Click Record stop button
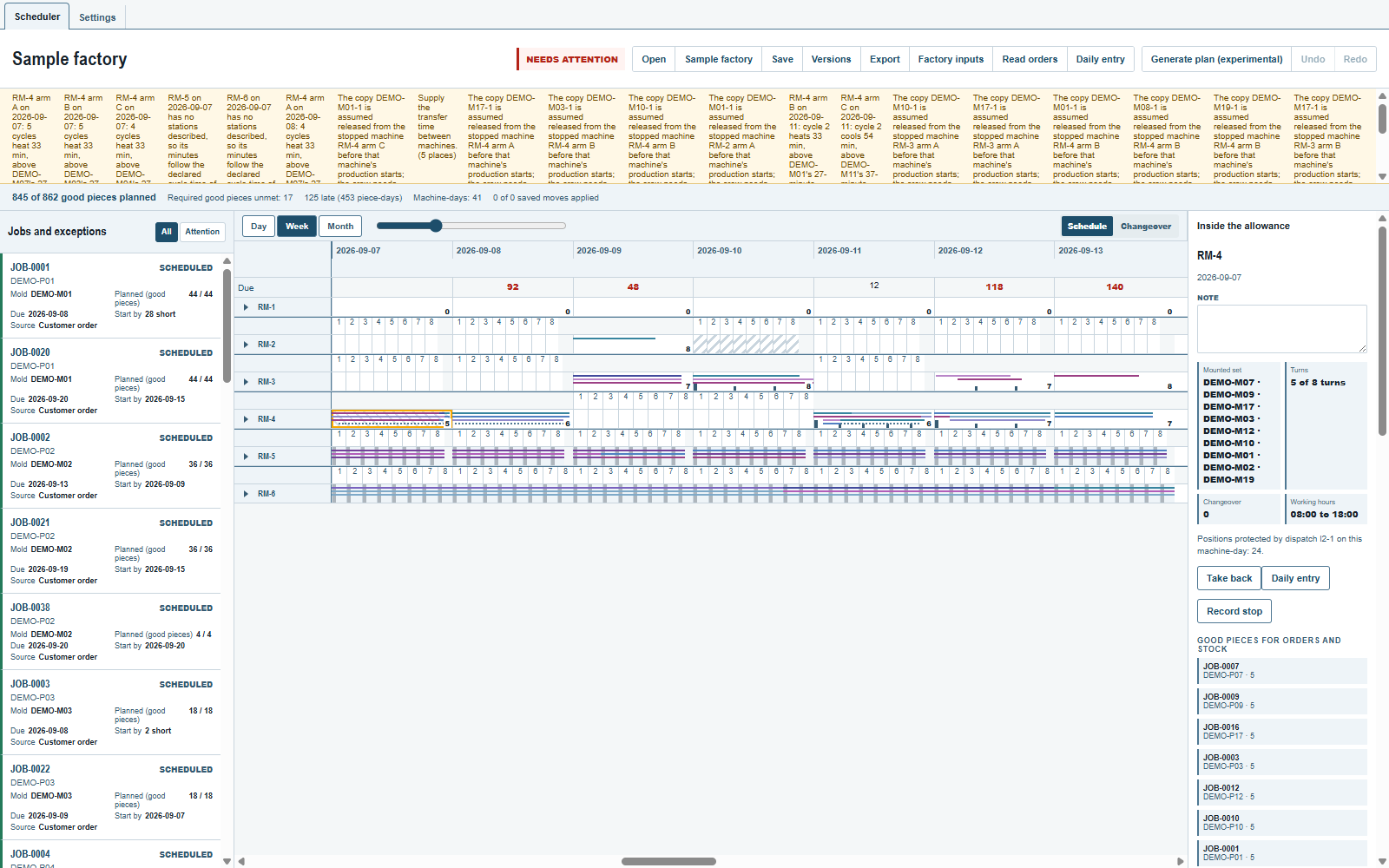 pyautogui.click(x=1234, y=611)
